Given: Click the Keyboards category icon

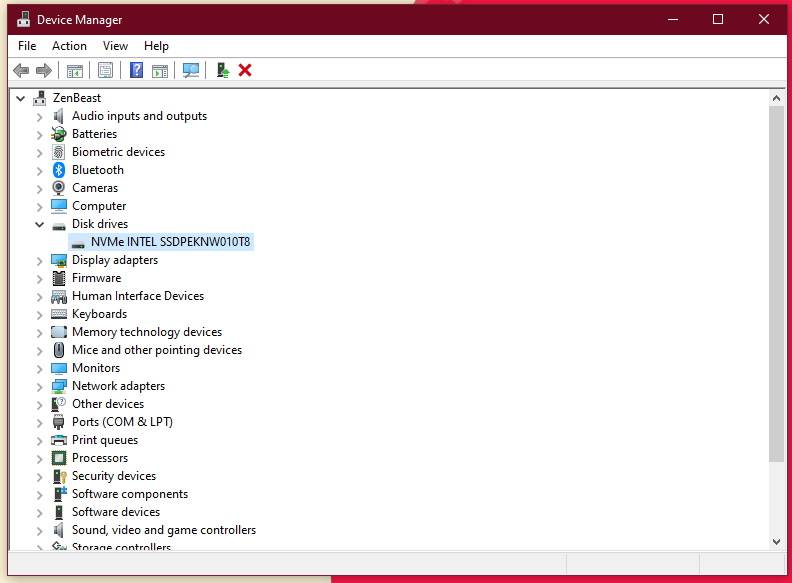Looking at the screenshot, I should click(x=59, y=314).
